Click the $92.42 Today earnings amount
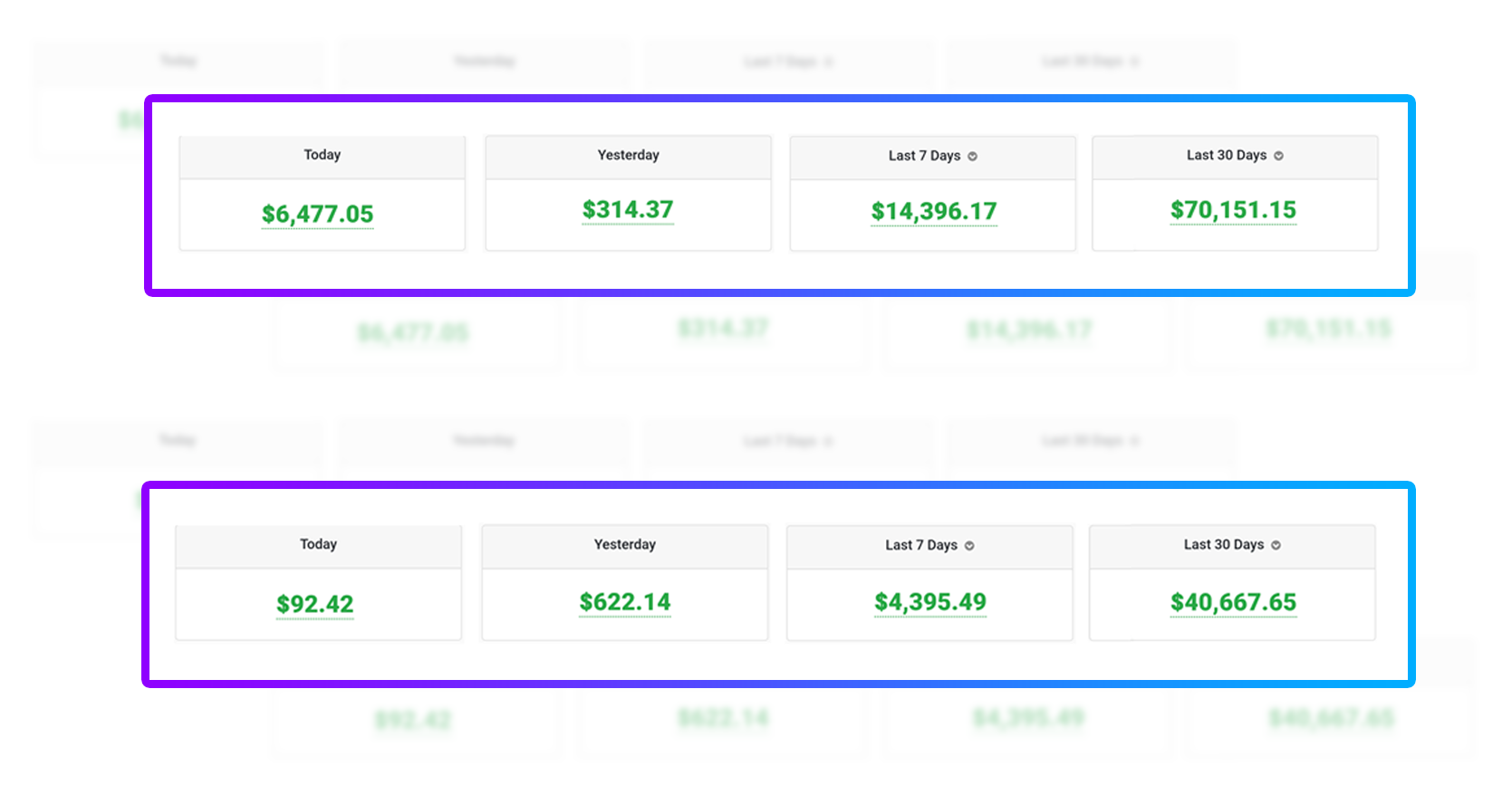Screen dimensions: 1512x804 click(315, 604)
